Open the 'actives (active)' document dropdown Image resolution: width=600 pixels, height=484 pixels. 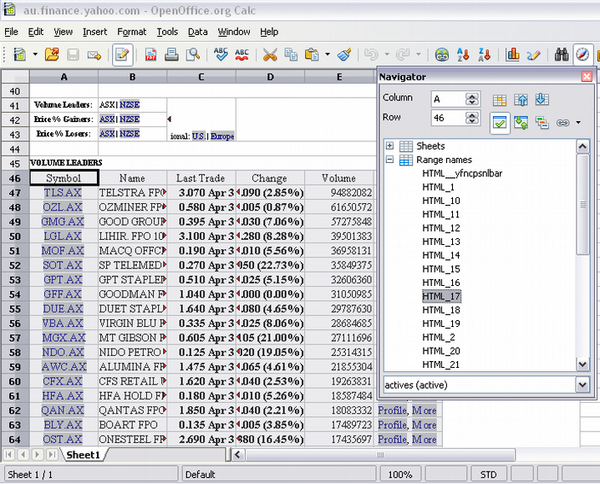click(582, 385)
